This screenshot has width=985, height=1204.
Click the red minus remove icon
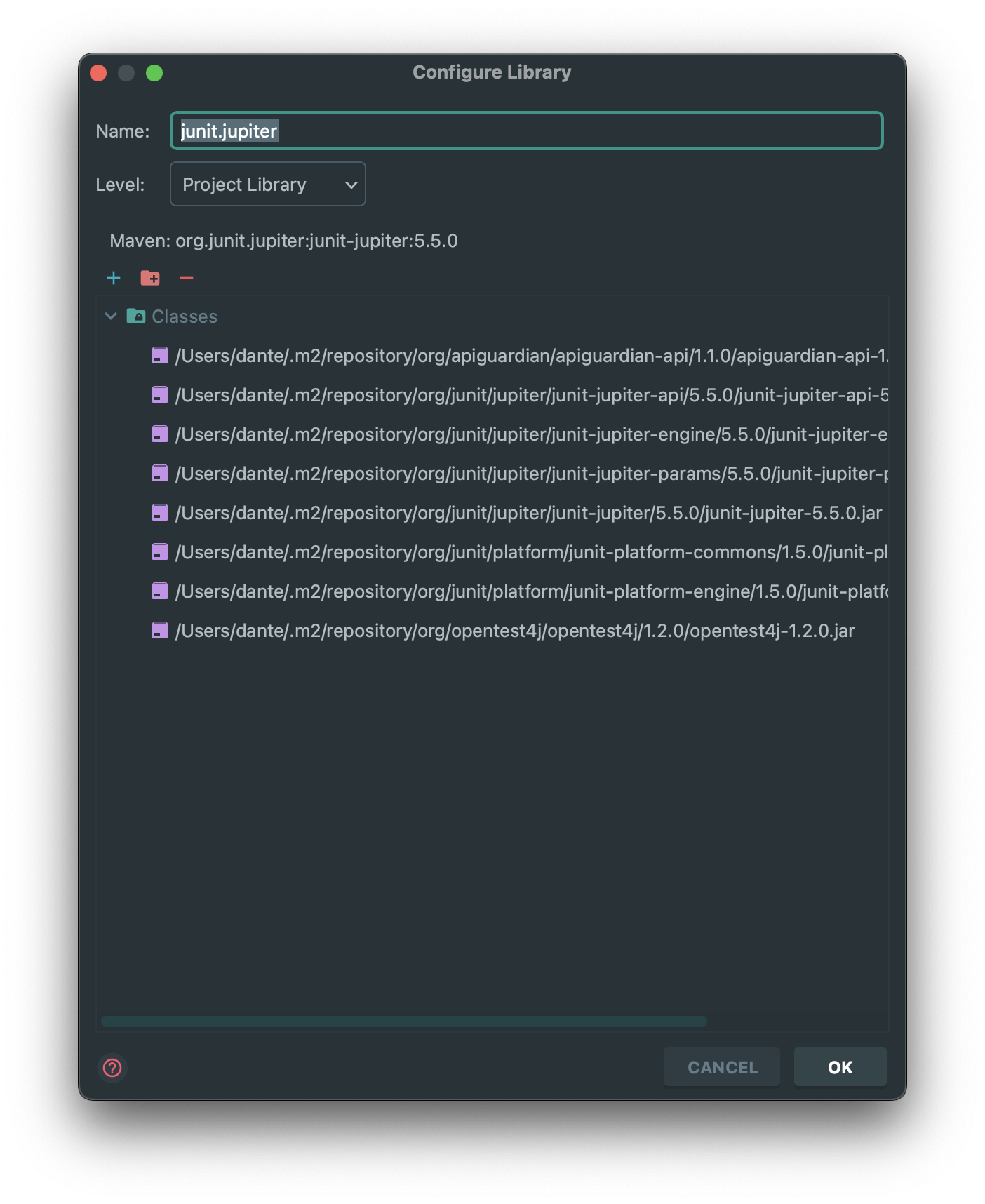[187, 279]
